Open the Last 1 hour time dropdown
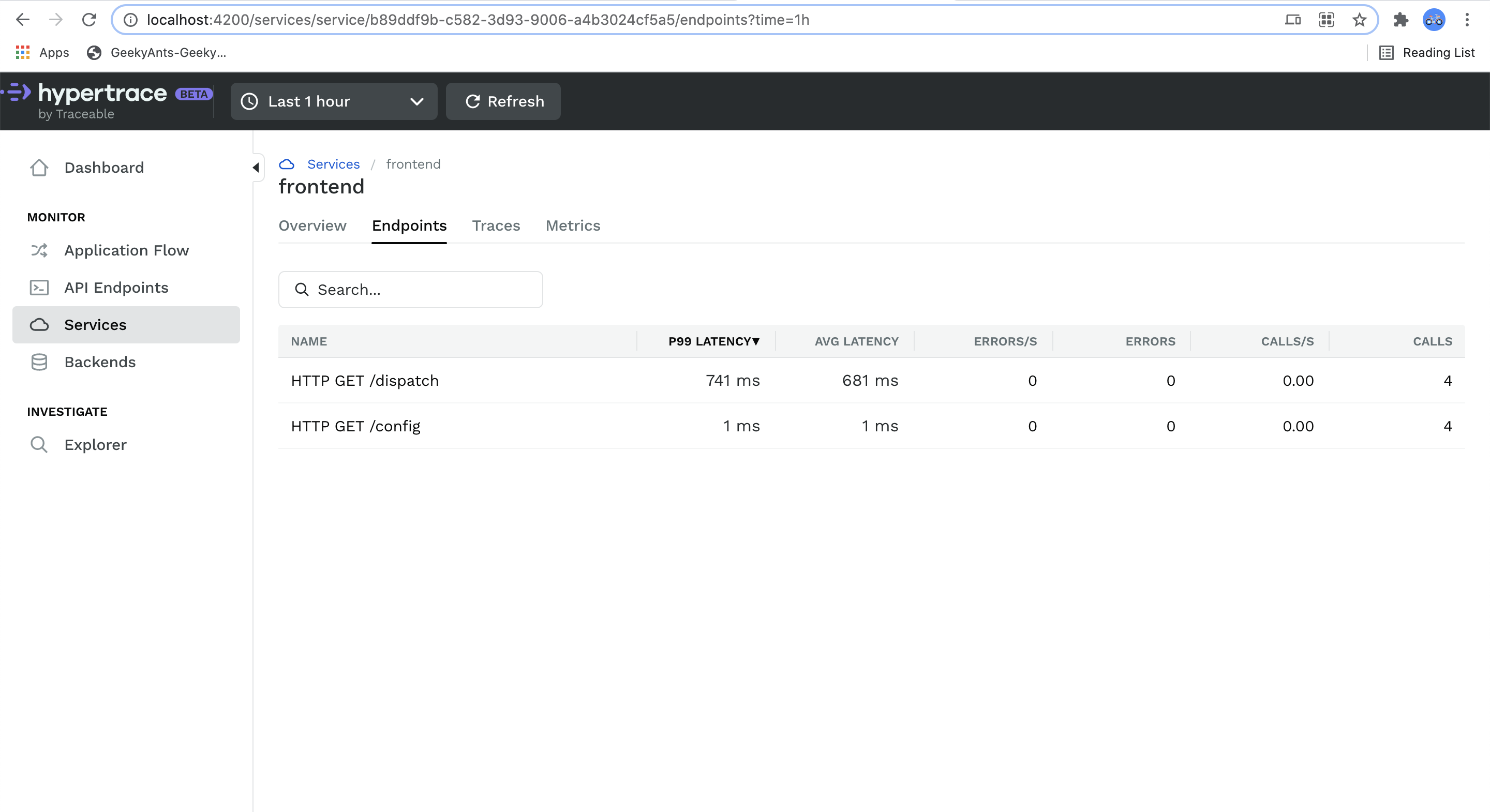The width and height of the screenshot is (1490, 812). click(x=334, y=101)
